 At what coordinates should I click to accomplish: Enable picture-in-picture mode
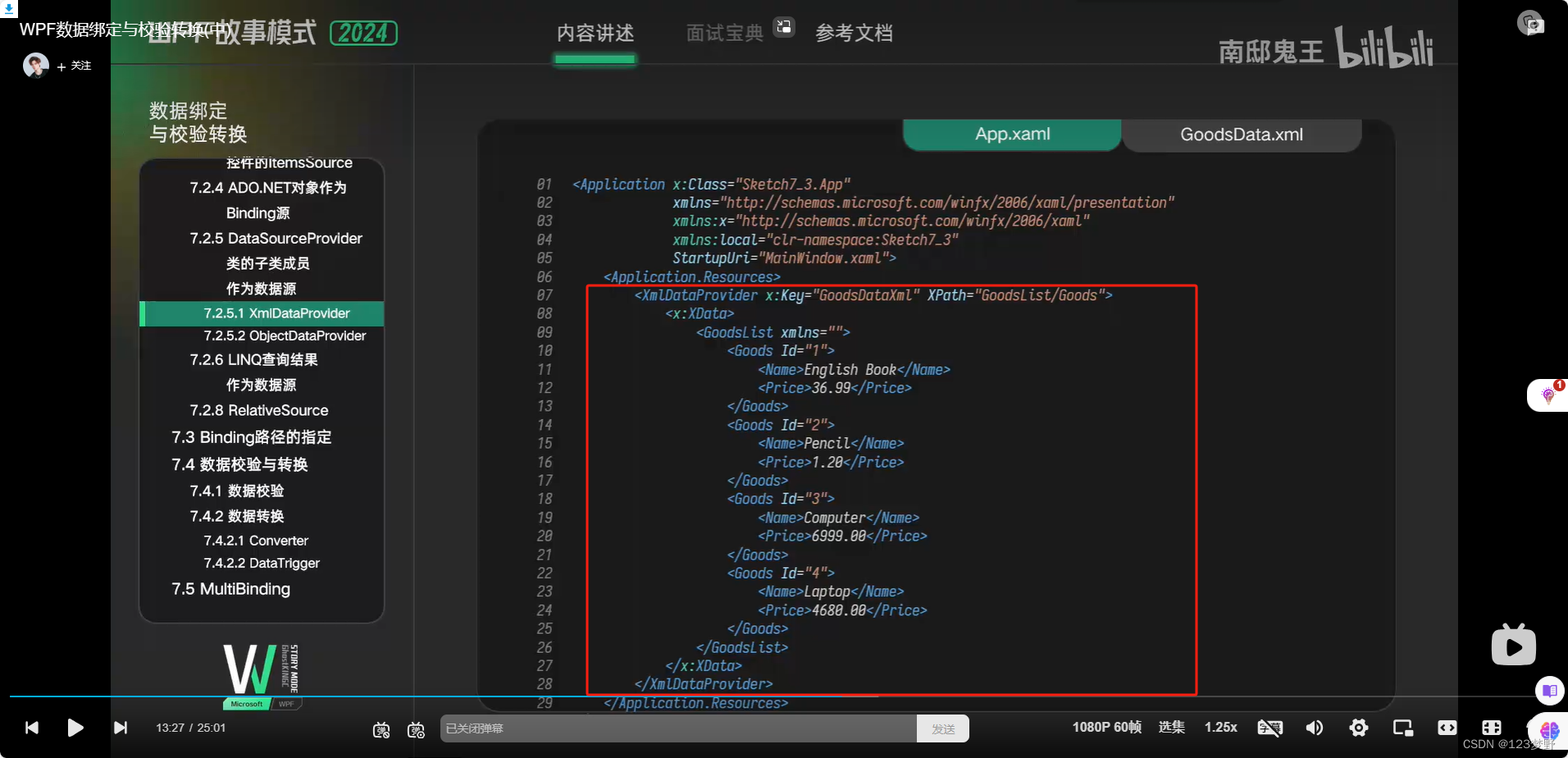(x=1403, y=728)
